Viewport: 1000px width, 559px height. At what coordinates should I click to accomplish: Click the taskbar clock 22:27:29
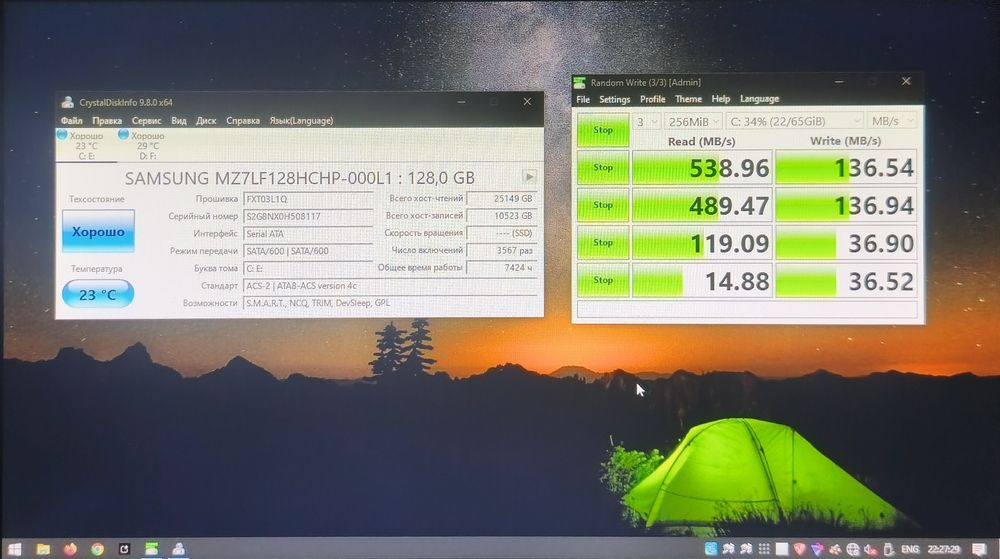(944, 549)
